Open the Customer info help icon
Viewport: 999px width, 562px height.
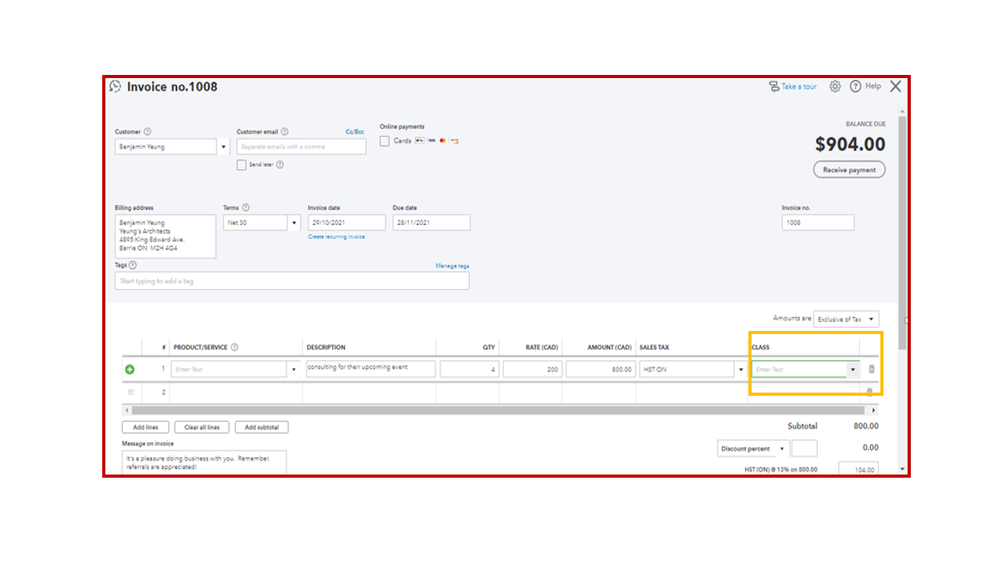(147, 132)
